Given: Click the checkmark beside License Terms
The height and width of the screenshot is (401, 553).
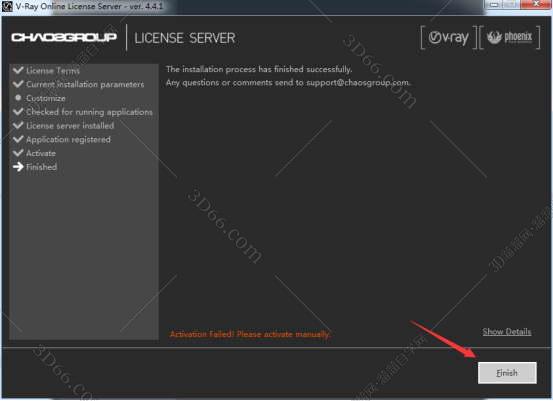Looking at the screenshot, I should point(18,70).
